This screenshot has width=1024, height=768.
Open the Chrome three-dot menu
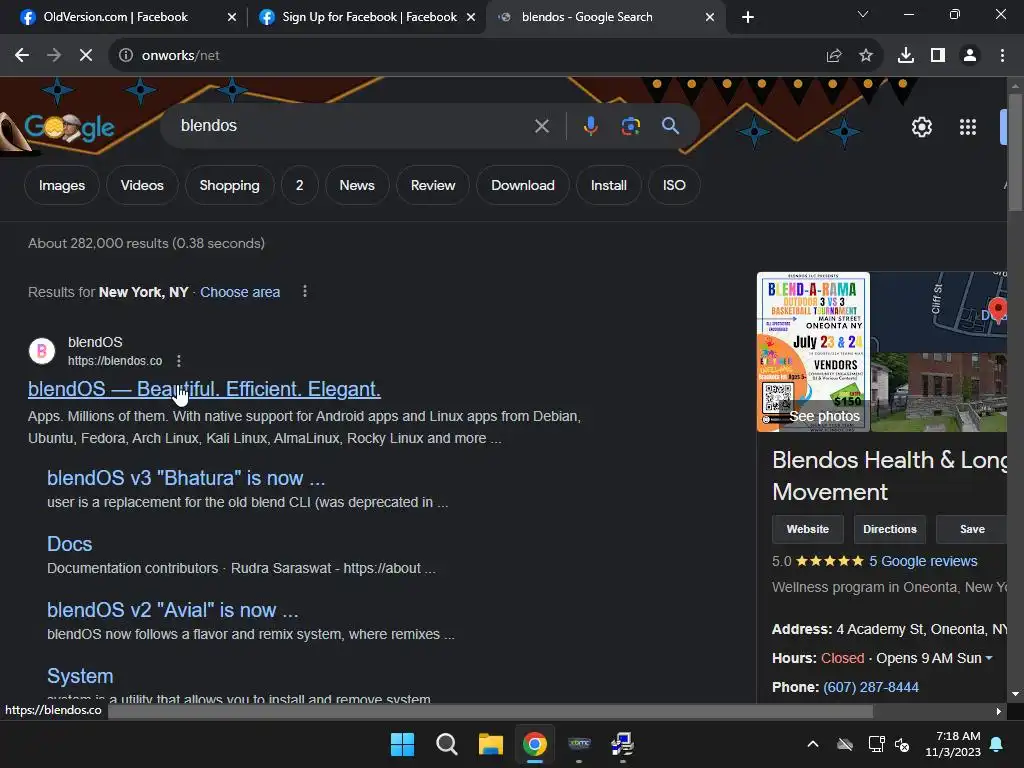point(1002,56)
